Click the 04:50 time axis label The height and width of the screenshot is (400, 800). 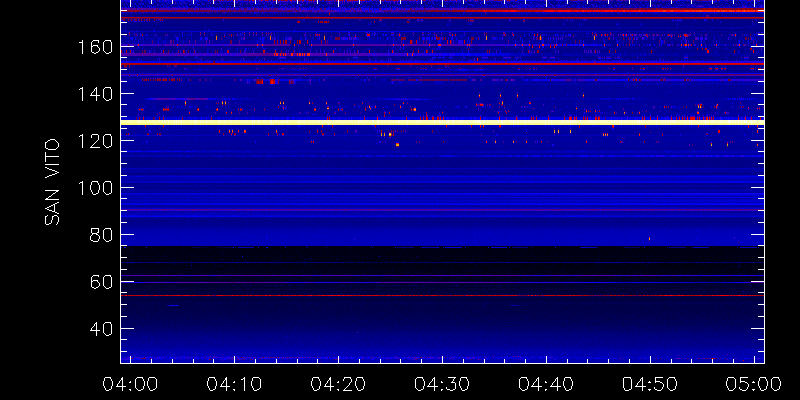point(650,384)
